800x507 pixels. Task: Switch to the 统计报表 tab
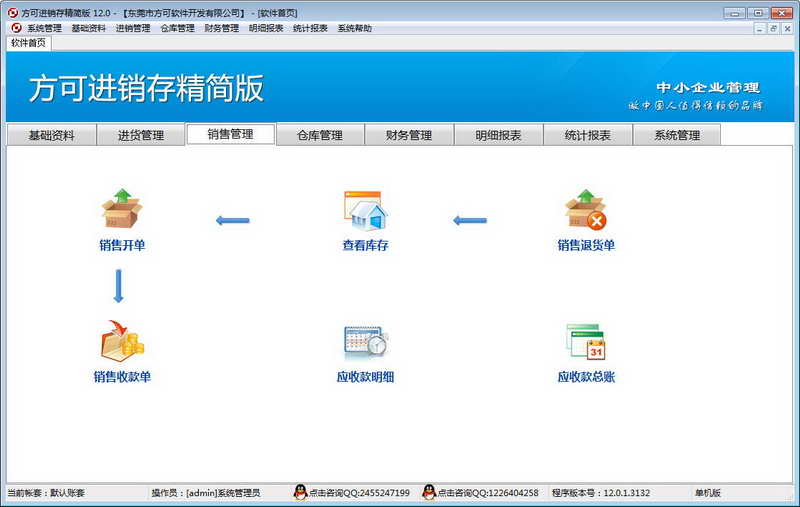click(x=587, y=136)
